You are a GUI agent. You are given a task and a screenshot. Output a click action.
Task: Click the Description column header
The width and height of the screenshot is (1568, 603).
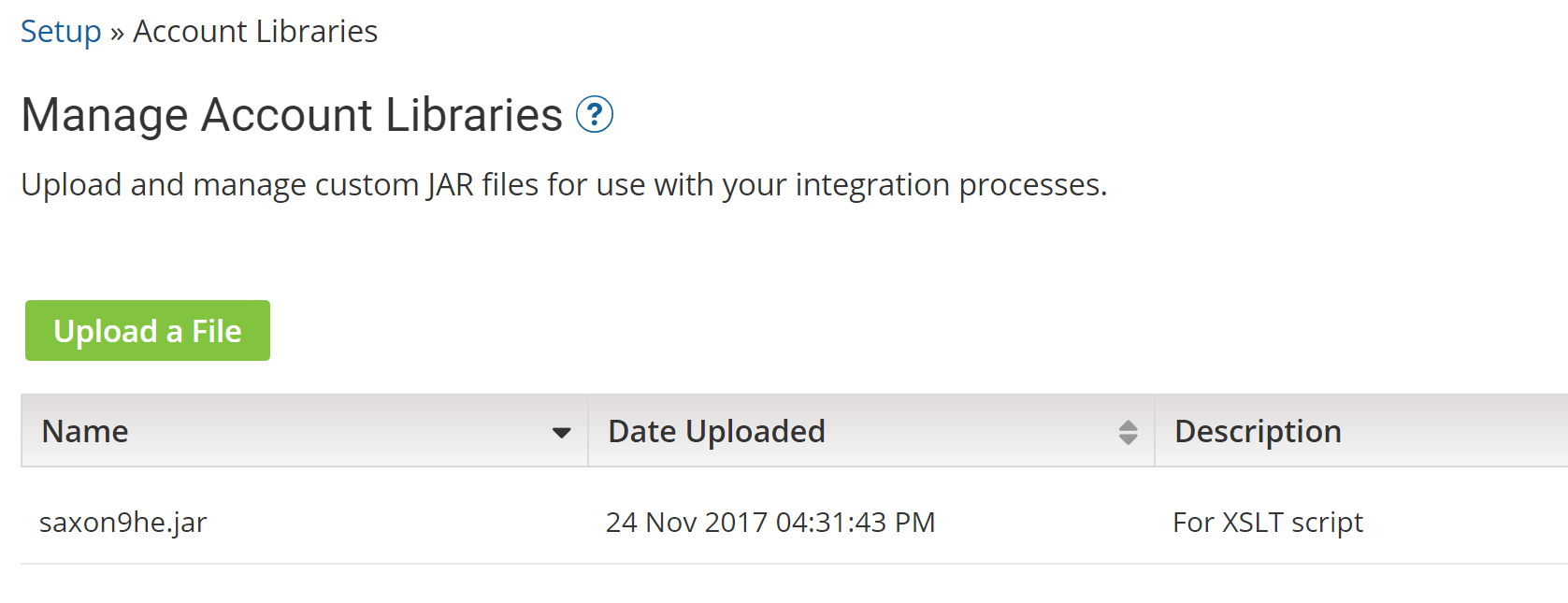click(x=1258, y=432)
